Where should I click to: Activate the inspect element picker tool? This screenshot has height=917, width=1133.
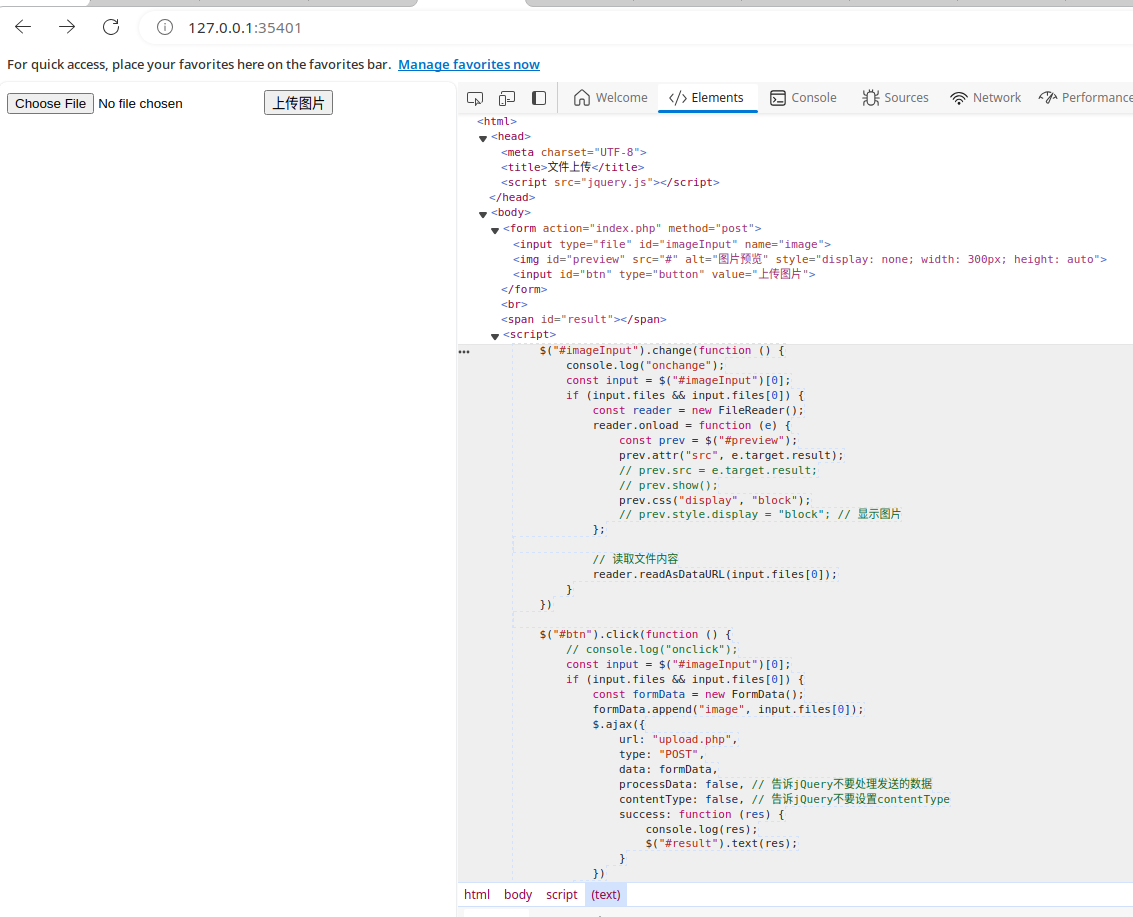point(475,98)
